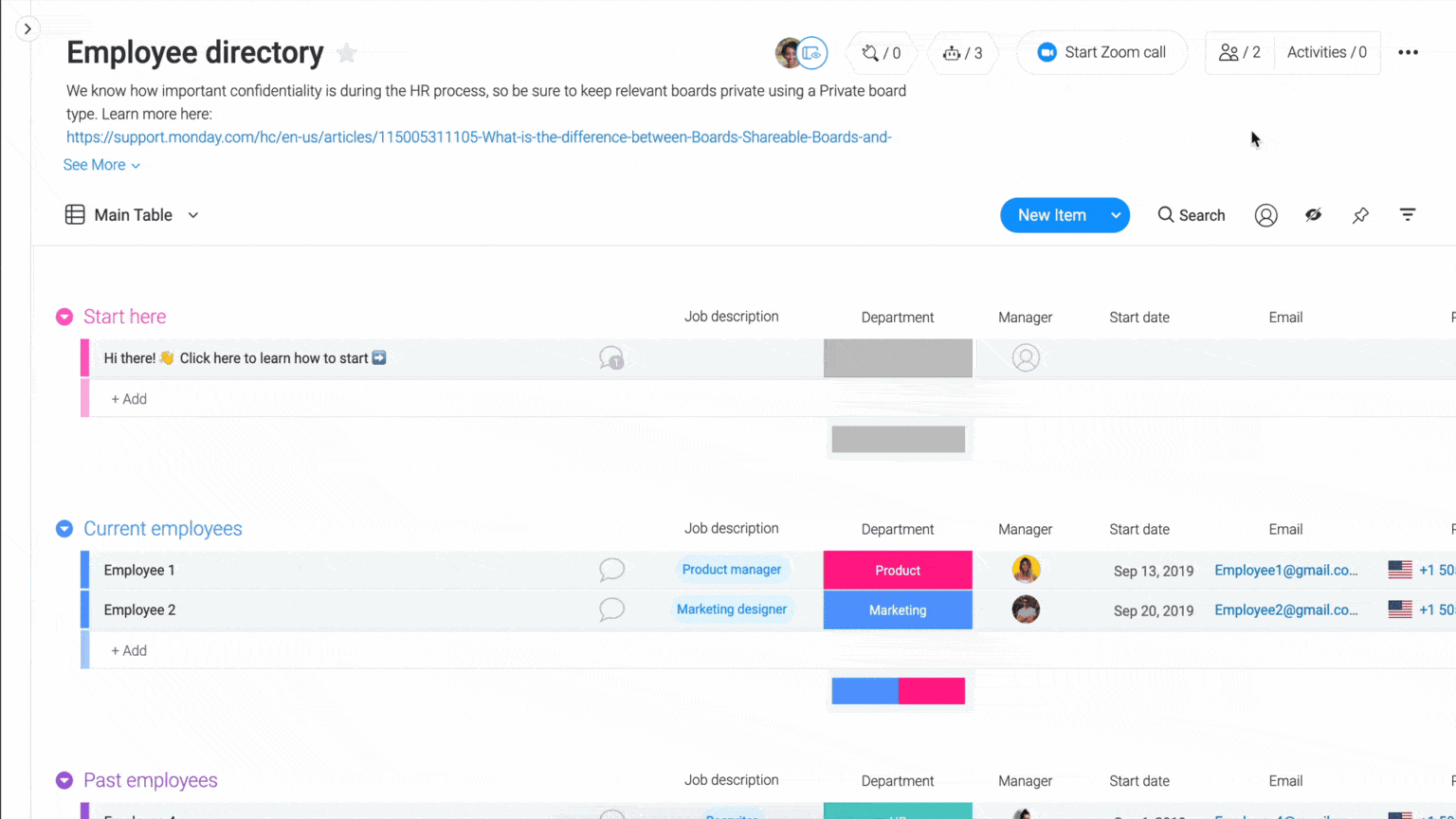Open the three-dot board menu
The width and height of the screenshot is (1456, 819).
(1408, 52)
